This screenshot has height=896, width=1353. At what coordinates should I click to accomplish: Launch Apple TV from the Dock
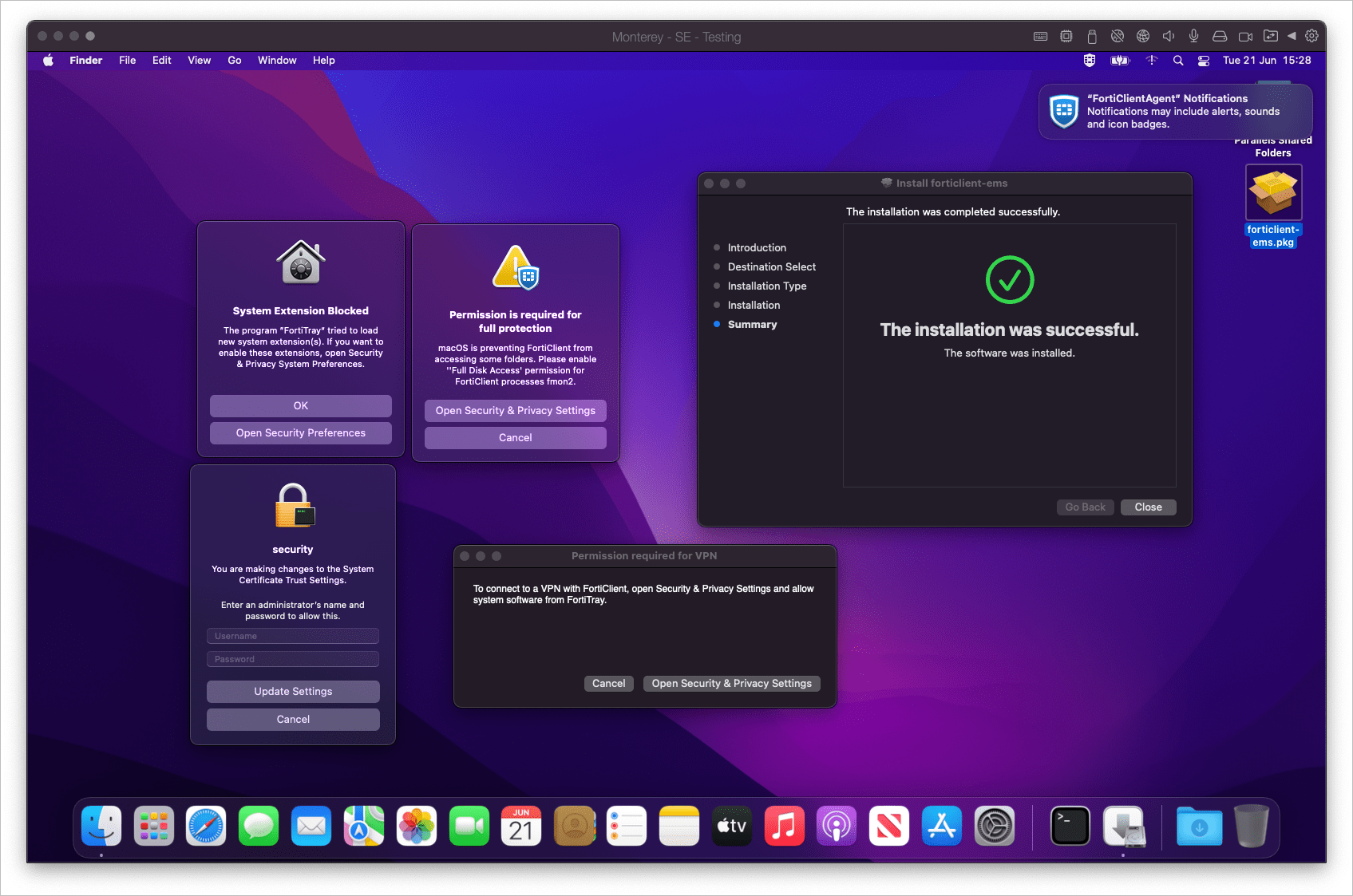[732, 826]
